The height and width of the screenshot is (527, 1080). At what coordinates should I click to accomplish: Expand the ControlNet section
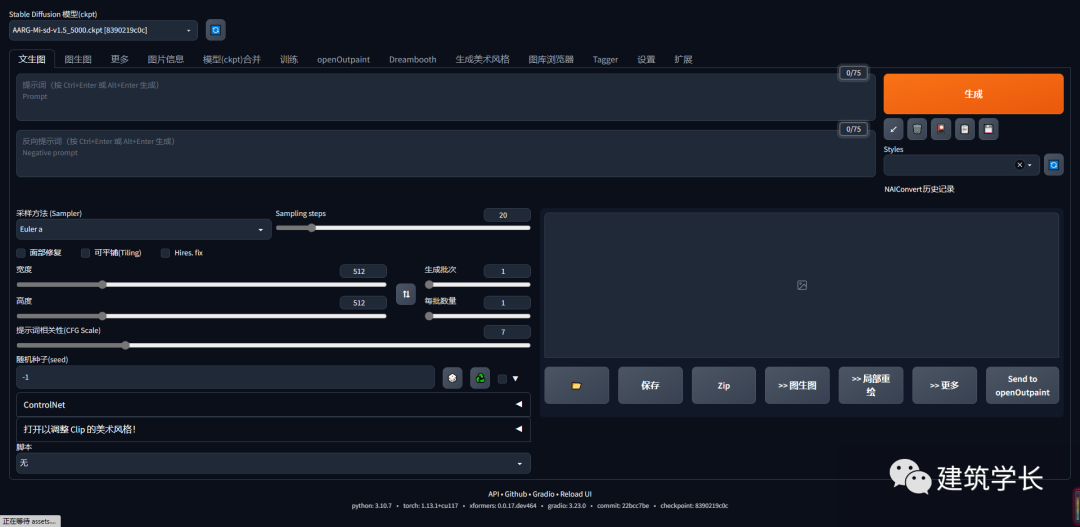click(273, 405)
